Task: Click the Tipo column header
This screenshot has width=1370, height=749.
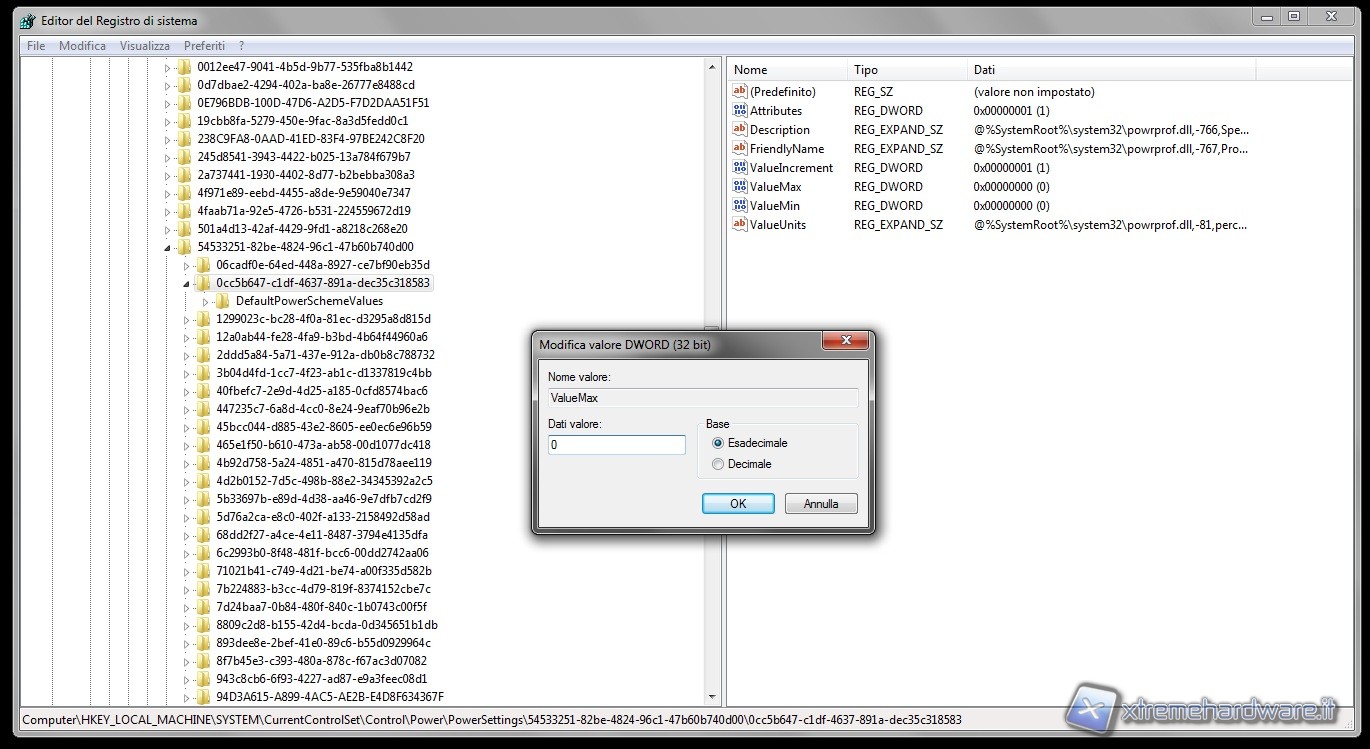Action: coord(866,70)
